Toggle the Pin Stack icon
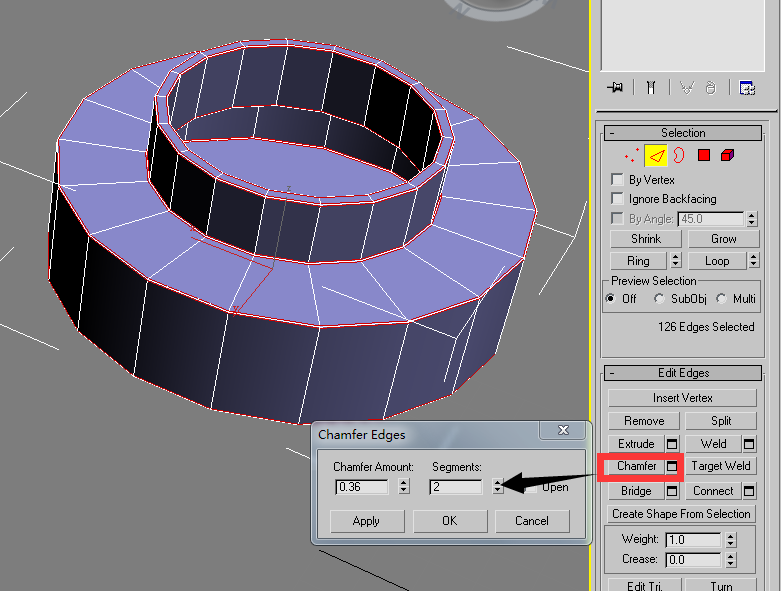The width and height of the screenshot is (781, 591). (615, 88)
